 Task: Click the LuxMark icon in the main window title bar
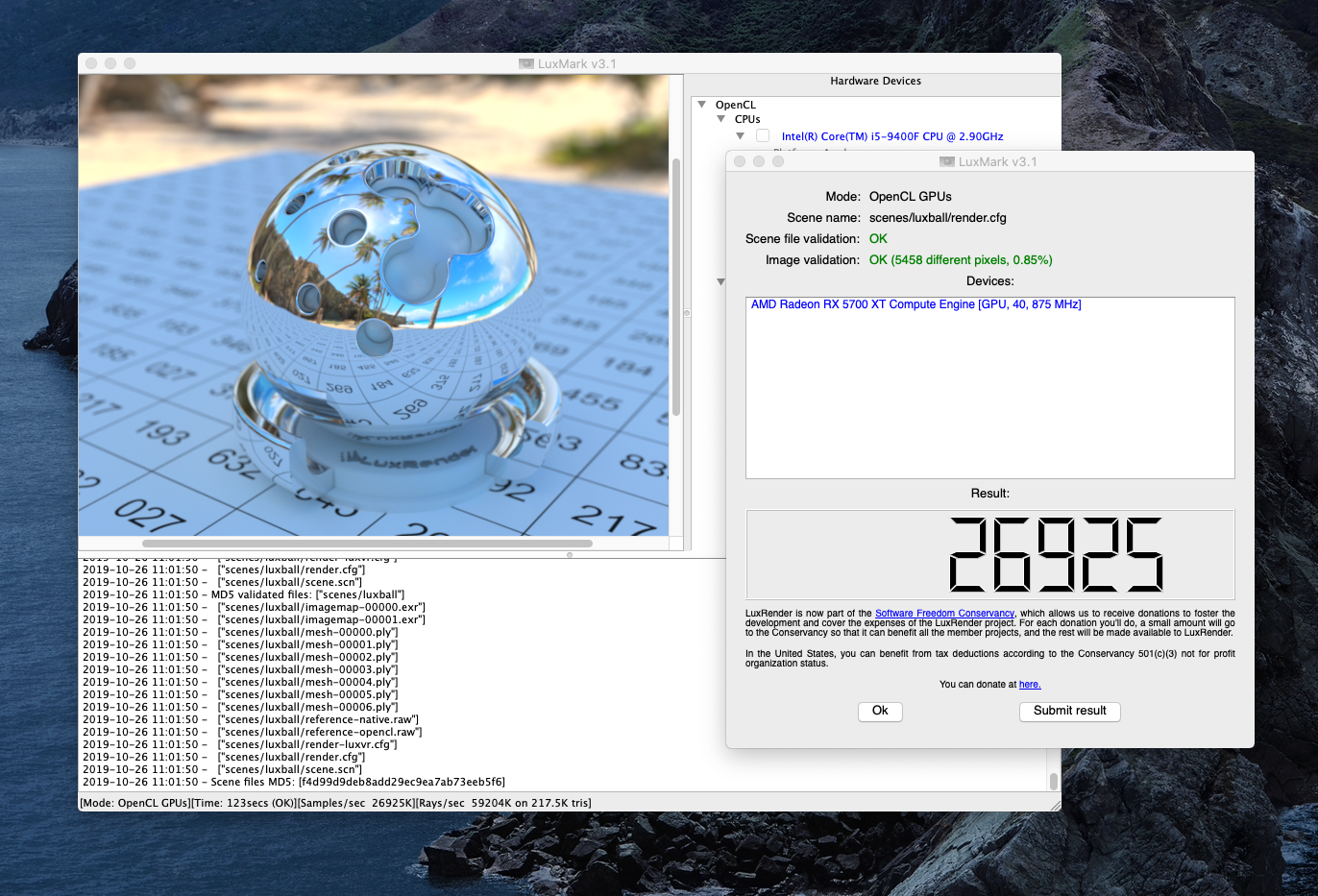(525, 63)
